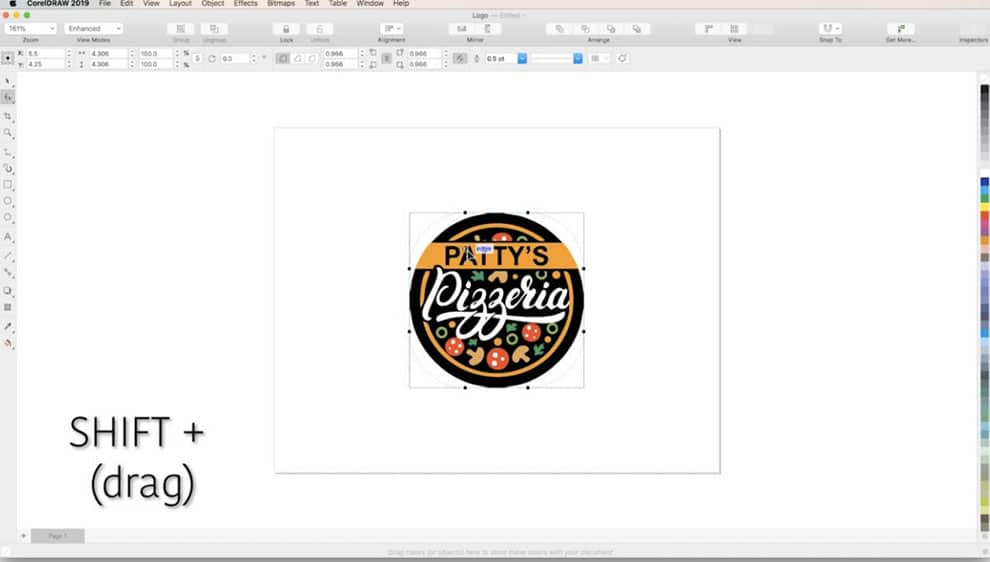990x562 pixels.
Task: Toggle edit corners together lock
Action: 386,58
